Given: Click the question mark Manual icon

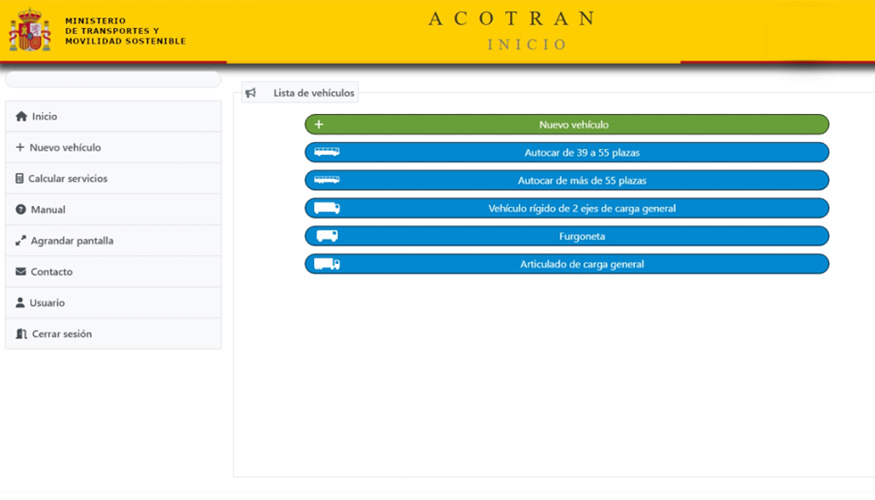Looking at the screenshot, I should 21,210.
